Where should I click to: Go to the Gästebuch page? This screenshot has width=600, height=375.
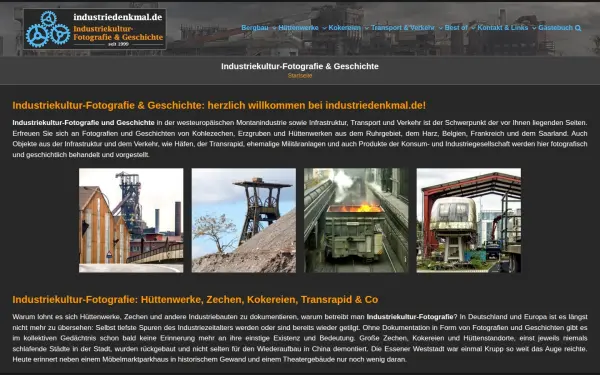pos(555,28)
